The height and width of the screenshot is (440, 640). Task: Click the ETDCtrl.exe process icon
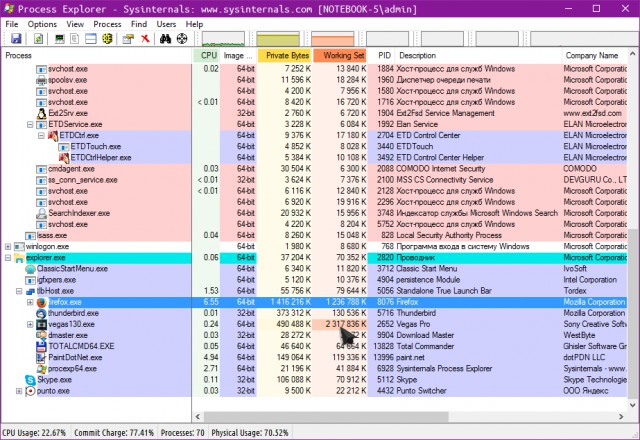click(53, 136)
